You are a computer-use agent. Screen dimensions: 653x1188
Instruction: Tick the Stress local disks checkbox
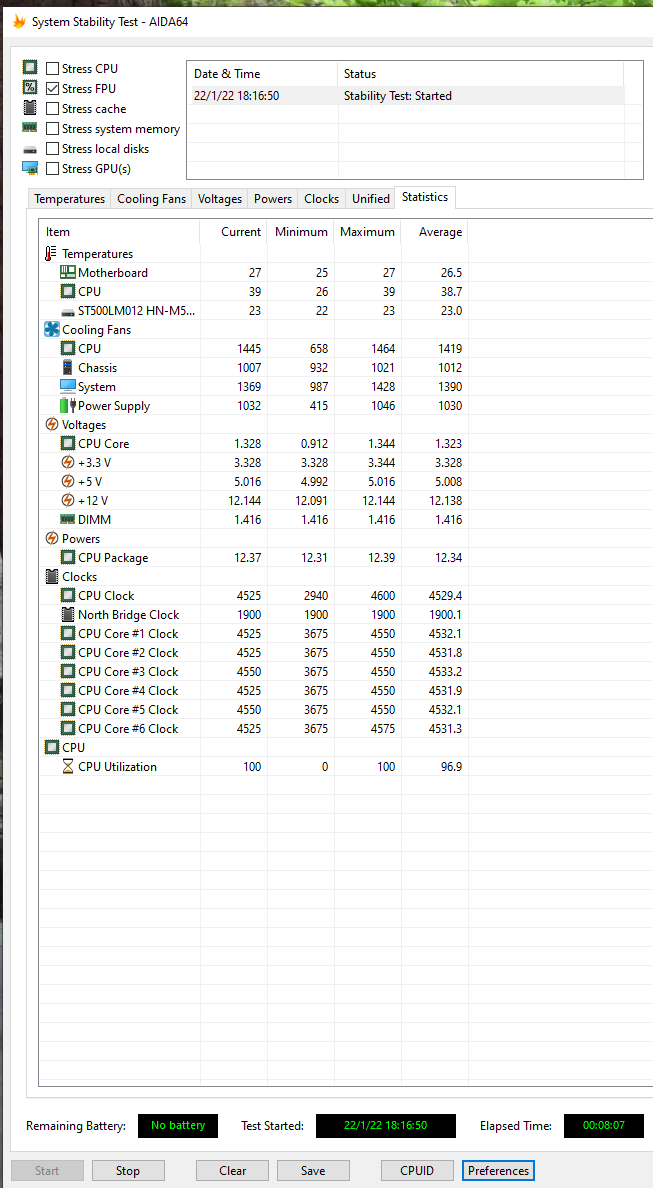coord(52,148)
